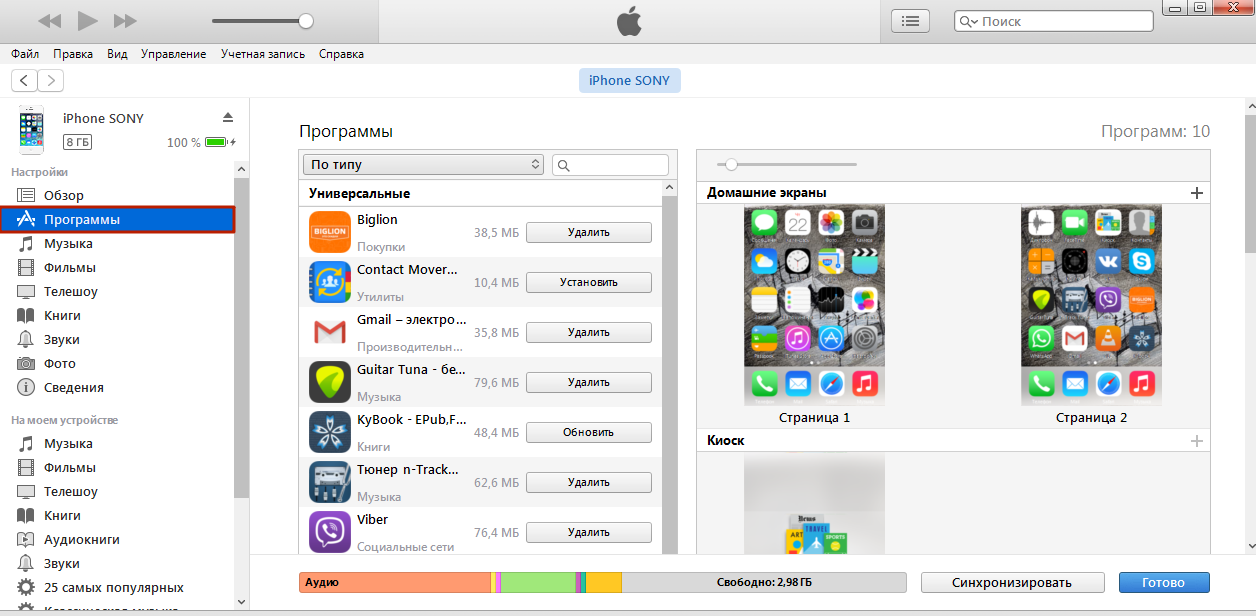Remove Guitar Tuna with Удалить button
This screenshot has width=1256, height=616.
click(589, 382)
